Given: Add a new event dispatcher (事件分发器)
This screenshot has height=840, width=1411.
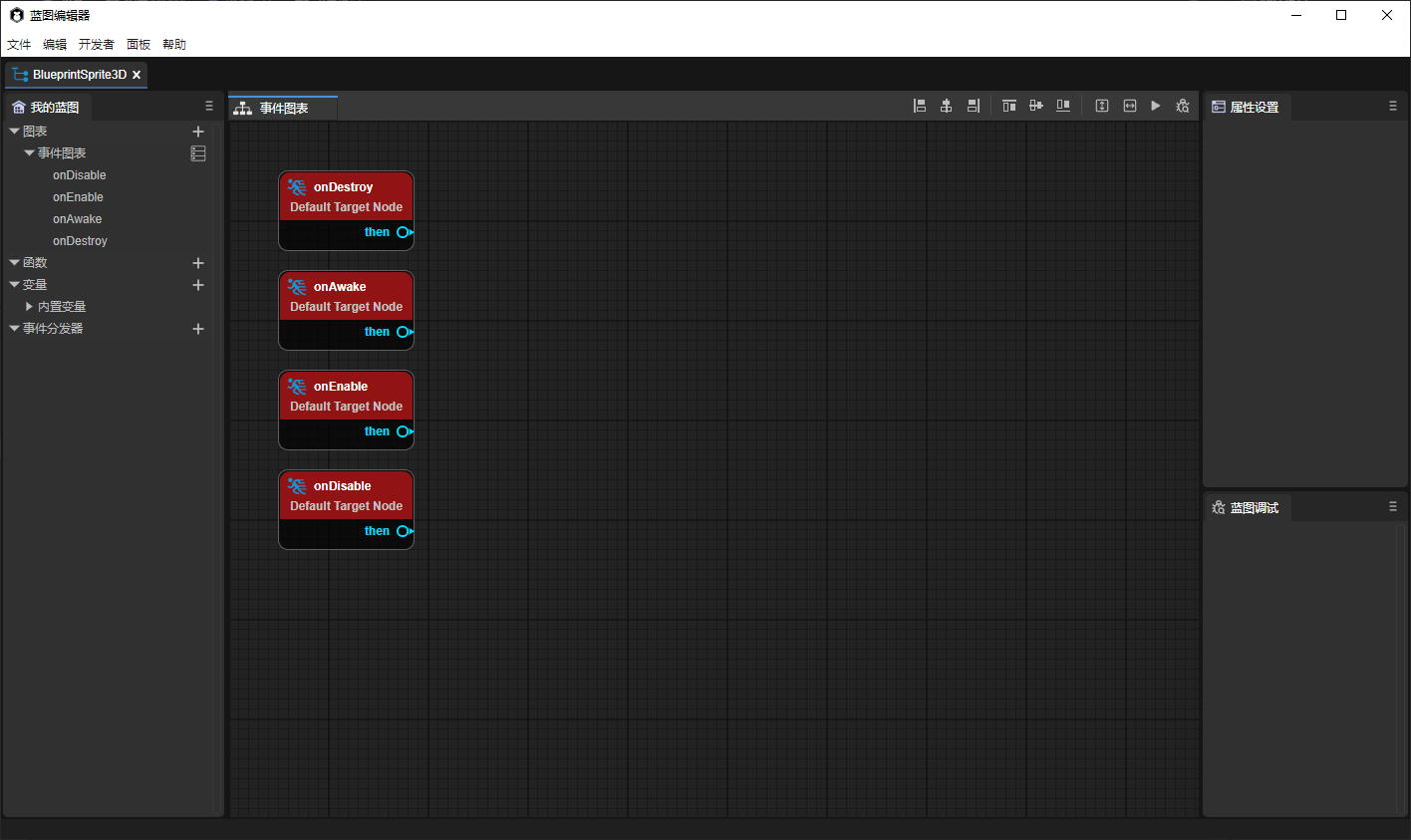Looking at the screenshot, I should 198,329.
